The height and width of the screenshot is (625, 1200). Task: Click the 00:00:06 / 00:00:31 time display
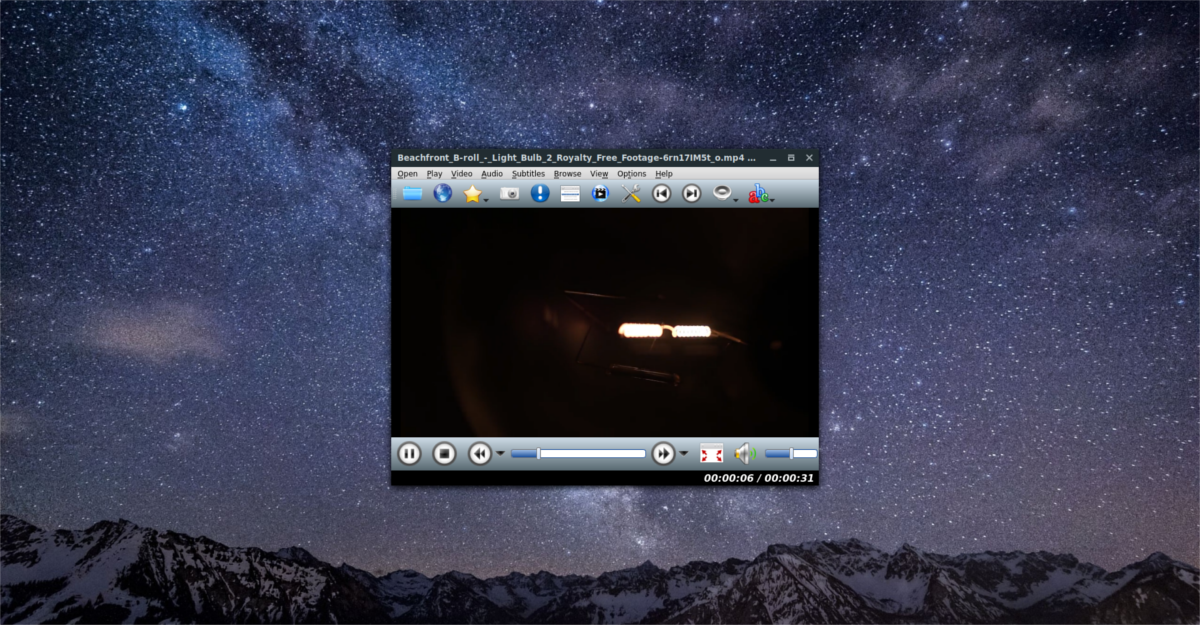tap(759, 478)
